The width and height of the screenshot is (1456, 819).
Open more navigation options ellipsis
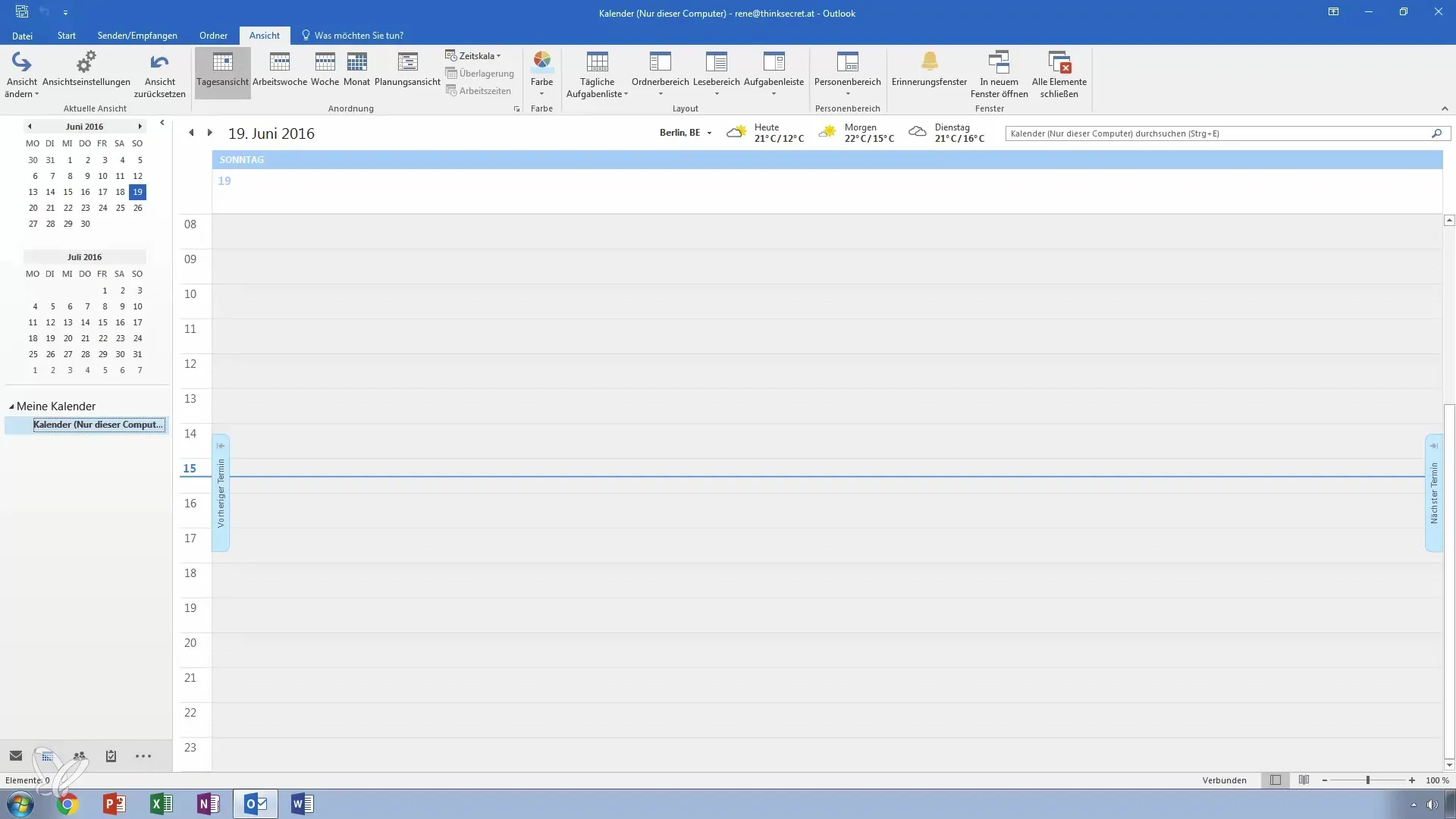point(143,756)
